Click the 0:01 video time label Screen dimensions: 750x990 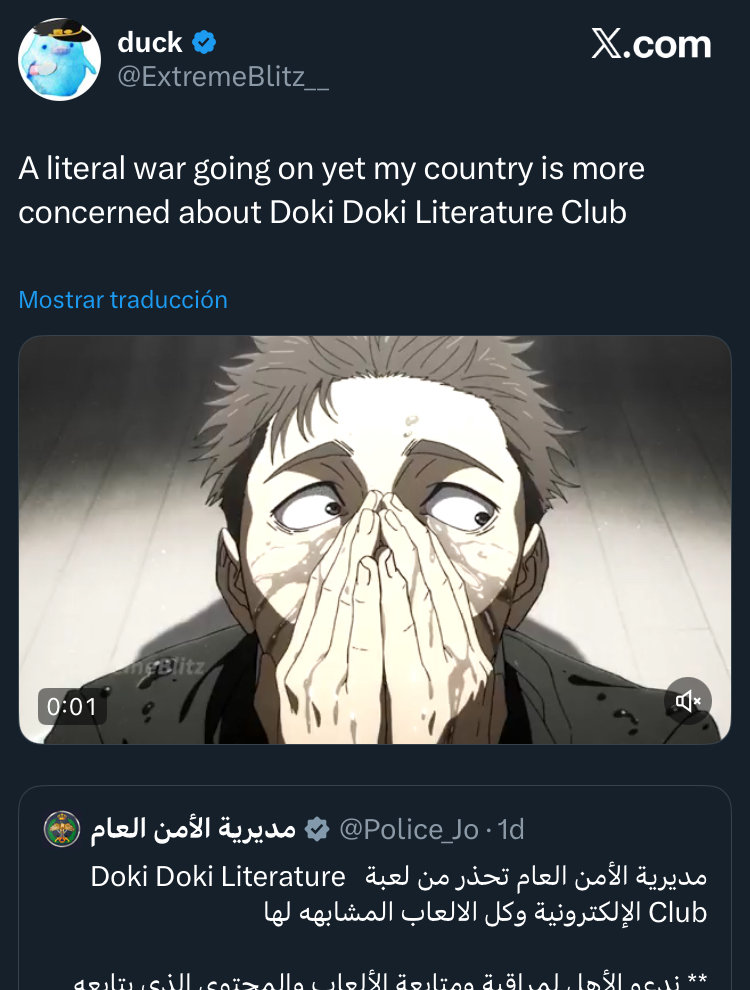click(72, 707)
